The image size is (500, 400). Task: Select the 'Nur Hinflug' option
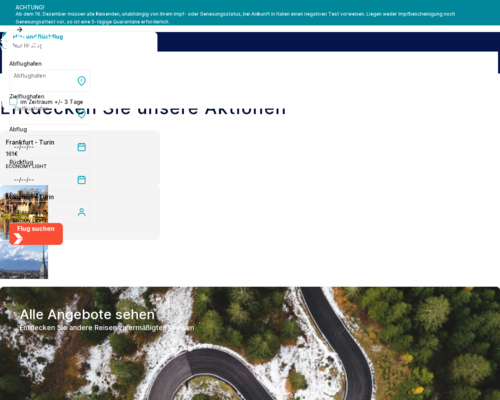[27, 46]
